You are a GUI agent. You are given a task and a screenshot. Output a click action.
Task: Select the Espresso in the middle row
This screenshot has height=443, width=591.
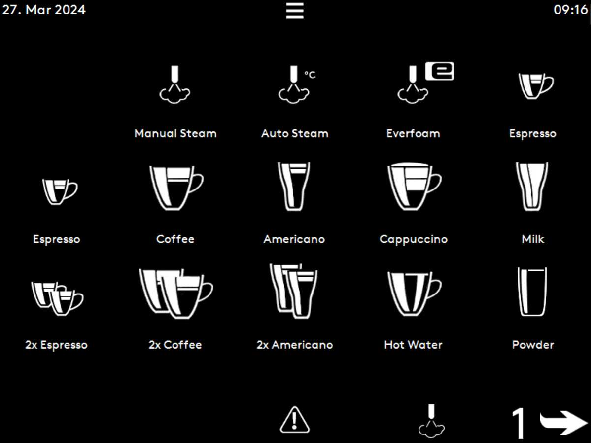[60, 192]
